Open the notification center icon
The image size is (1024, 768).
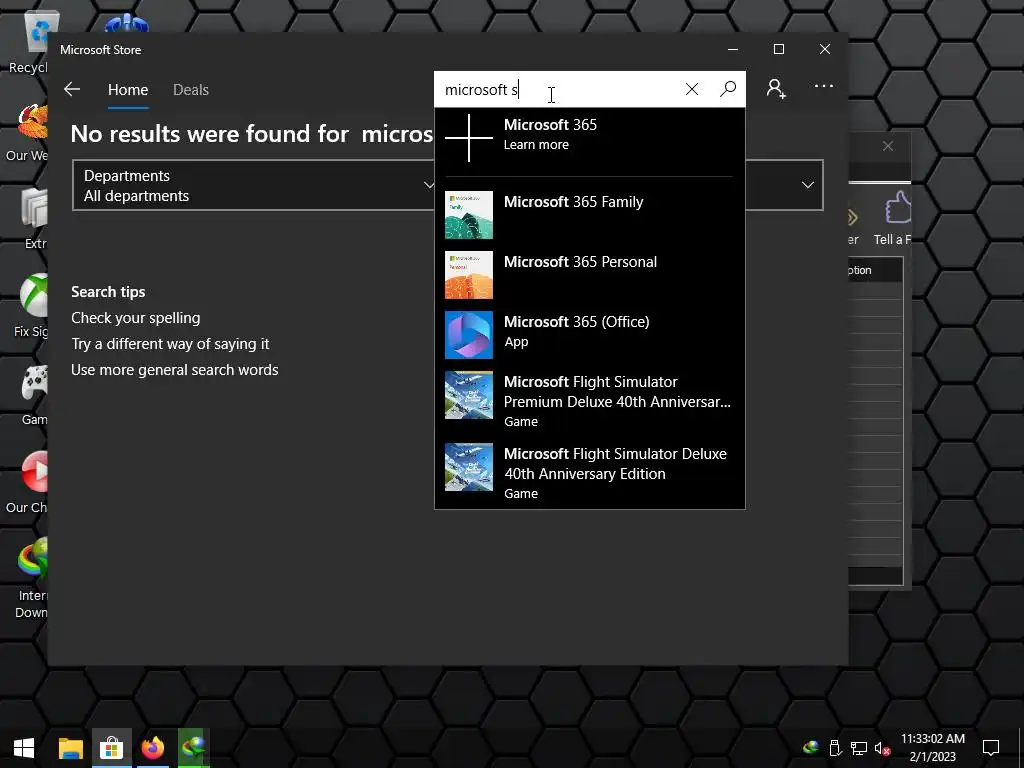tap(991, 748)
